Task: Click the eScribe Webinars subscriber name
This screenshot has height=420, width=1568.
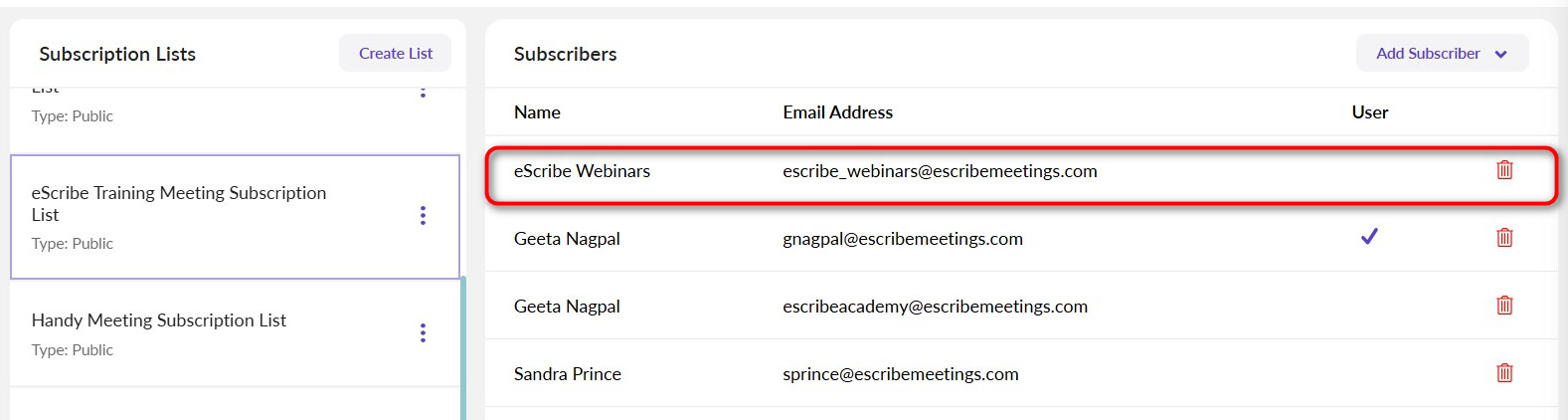Action: coord(582,171)
